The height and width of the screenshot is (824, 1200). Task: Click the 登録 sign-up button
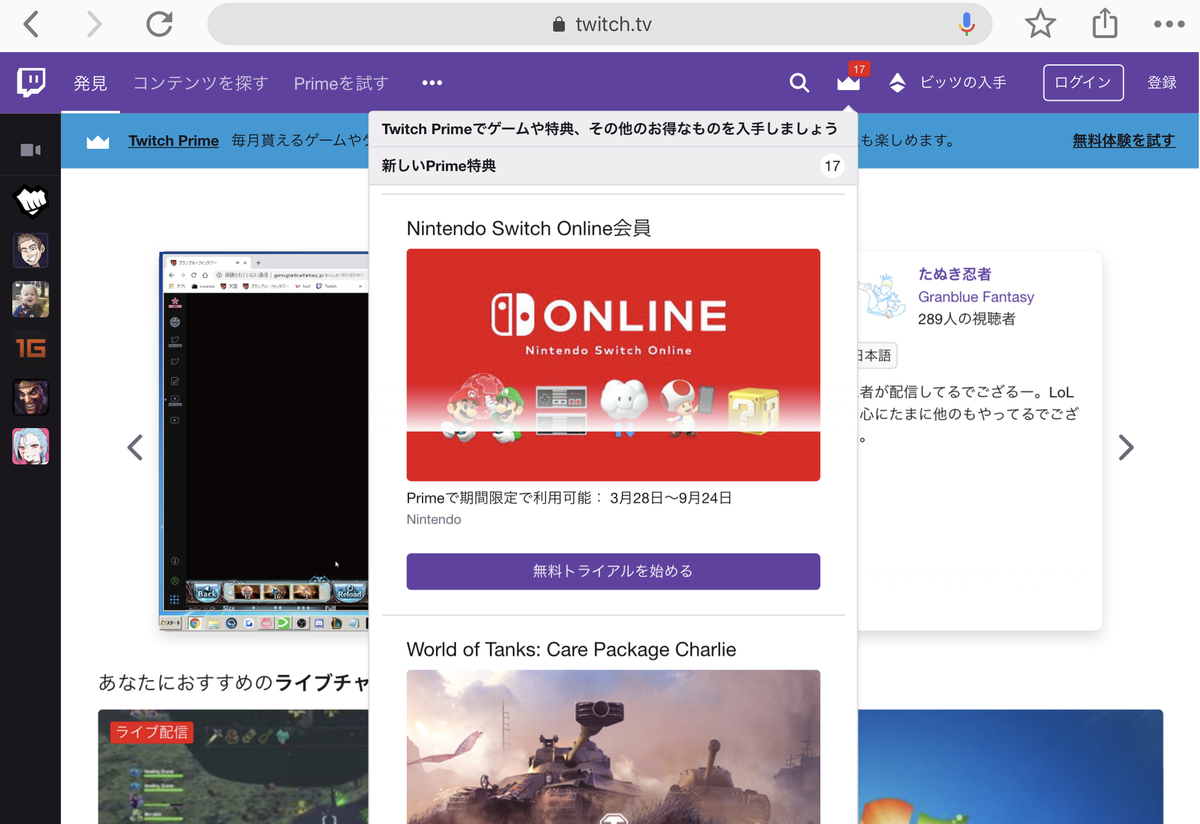coord(1162,83)
